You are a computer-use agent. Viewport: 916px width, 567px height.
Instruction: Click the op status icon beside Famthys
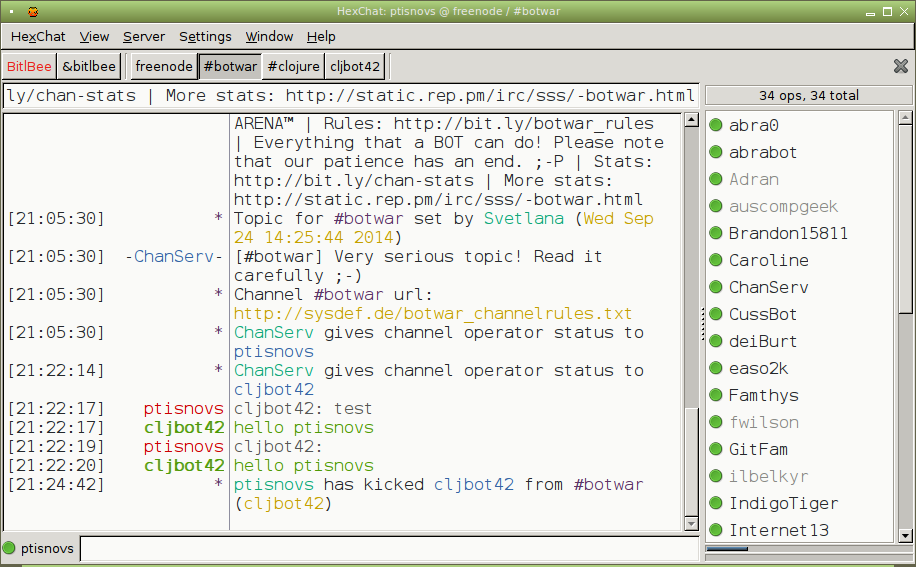(x=716, y=394)
